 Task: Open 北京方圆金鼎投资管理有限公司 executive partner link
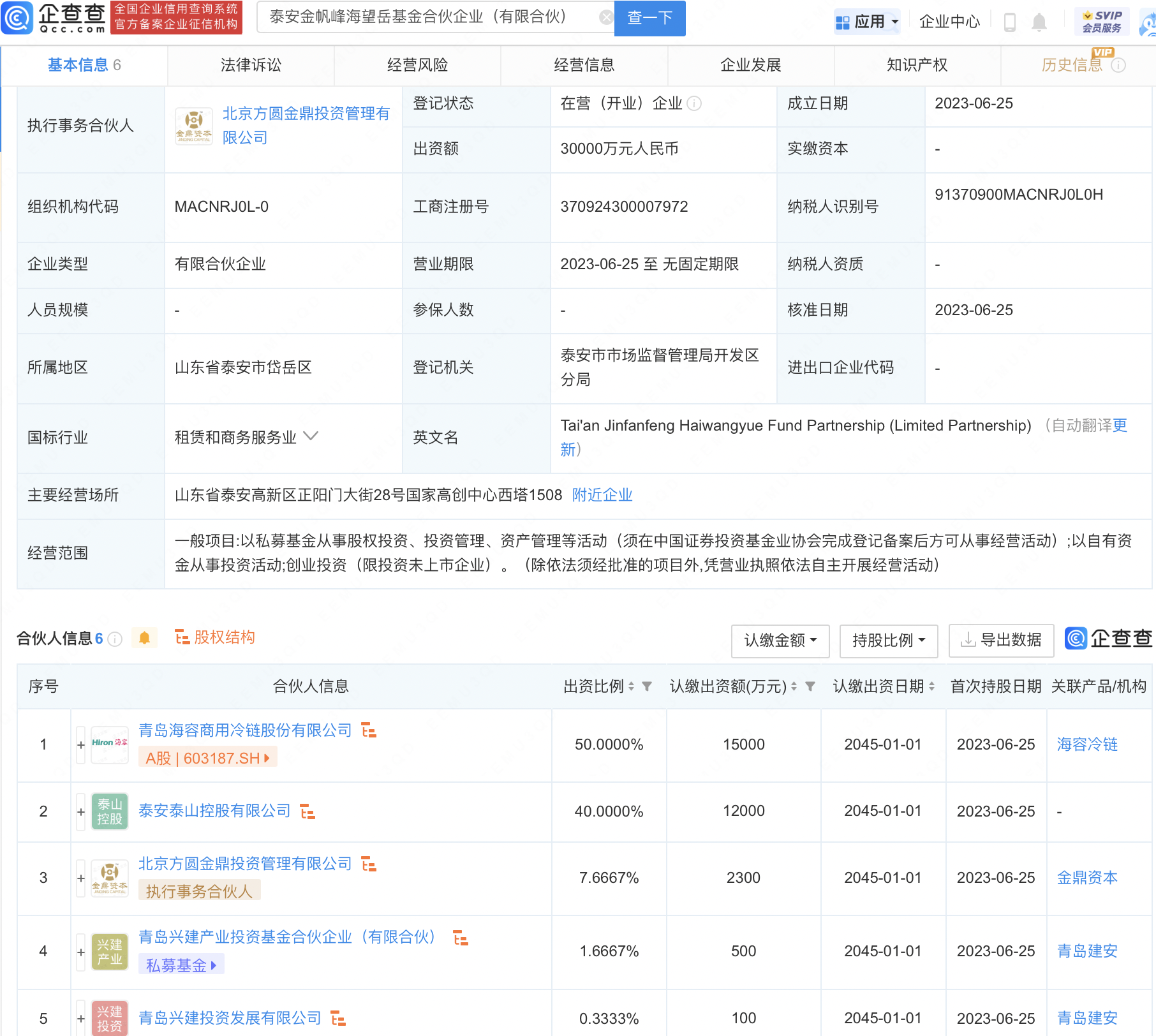306,125
